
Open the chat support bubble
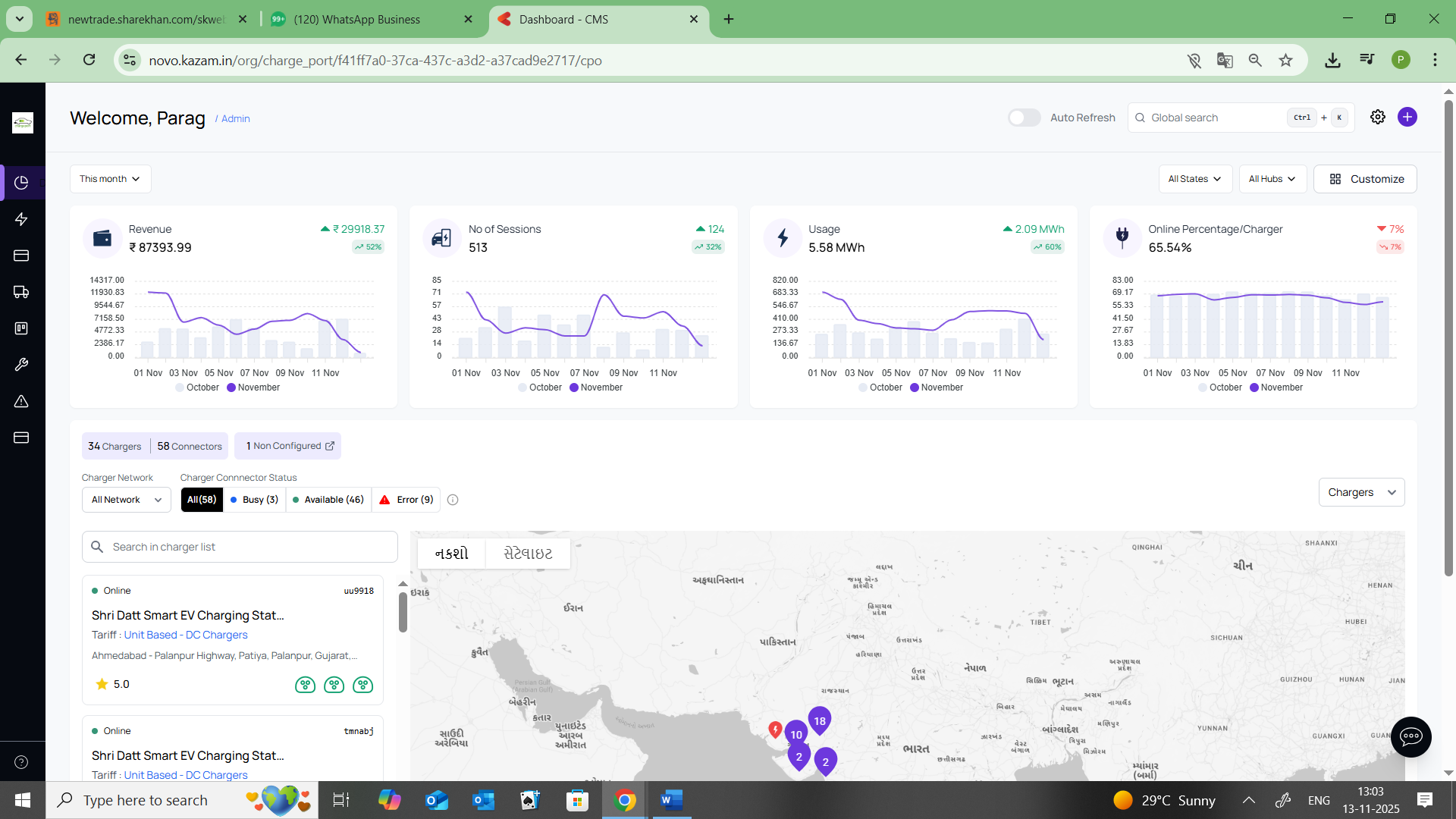(x=1410, y=736)
